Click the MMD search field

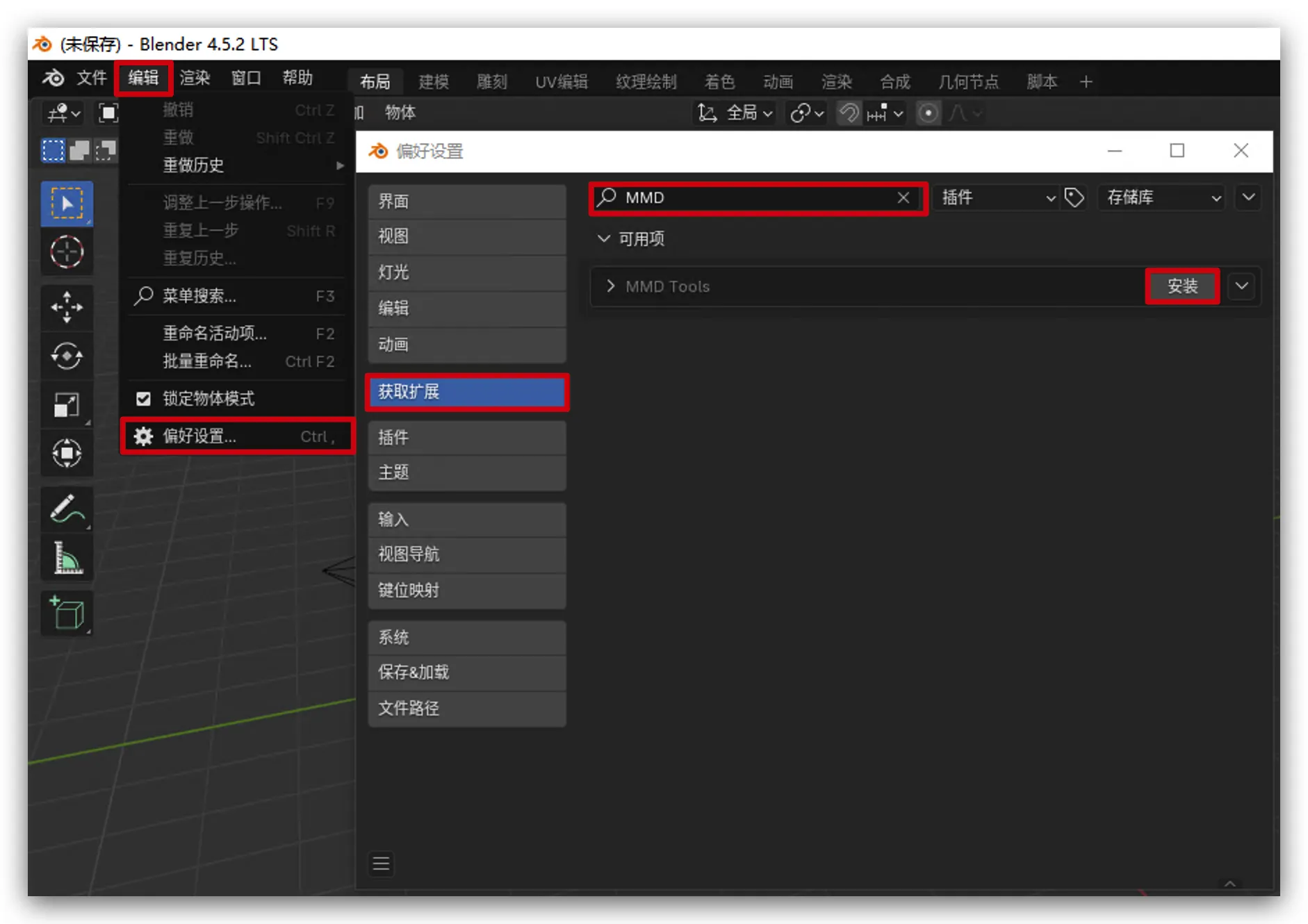[751, 198]
